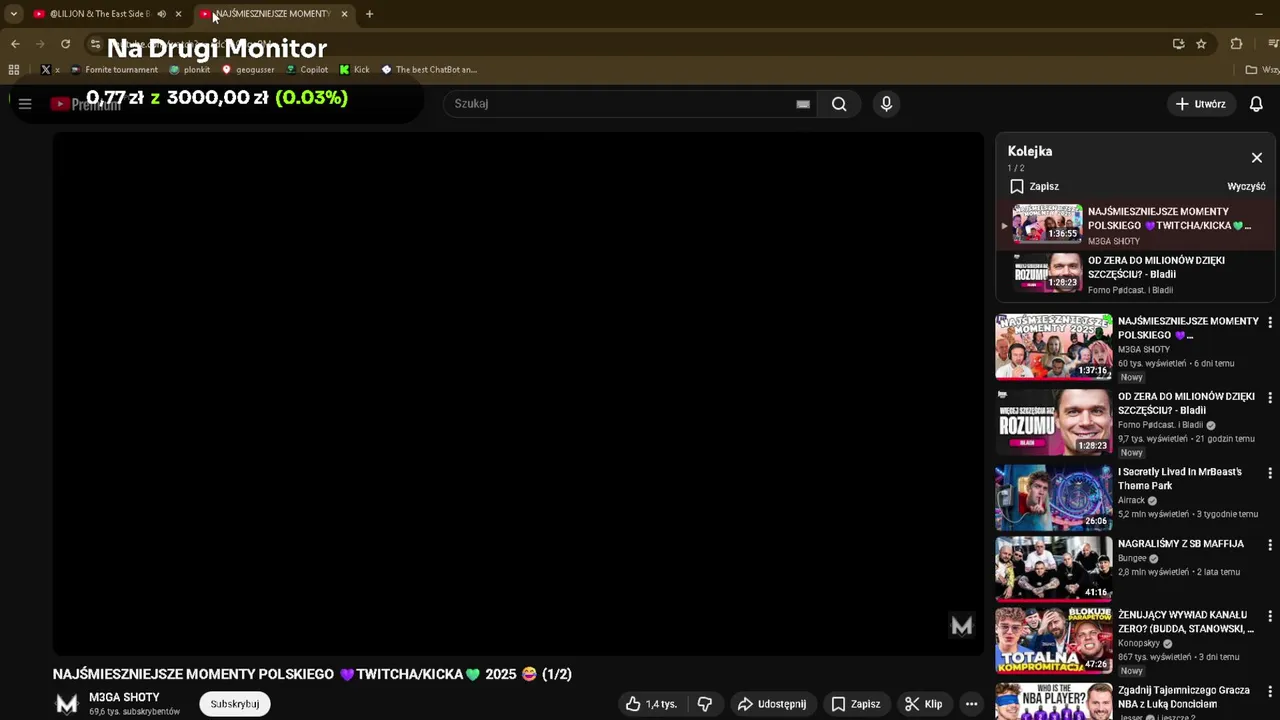Like the video with thumbs up
The height and width of the screenshot is (720, 1280).
point(651,704)
